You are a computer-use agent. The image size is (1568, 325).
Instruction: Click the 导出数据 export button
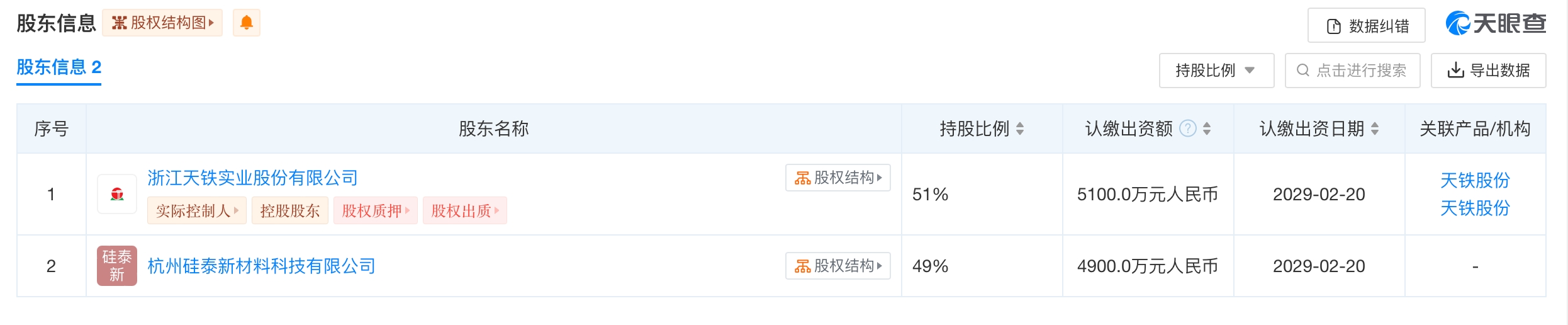pos(1488,71)
